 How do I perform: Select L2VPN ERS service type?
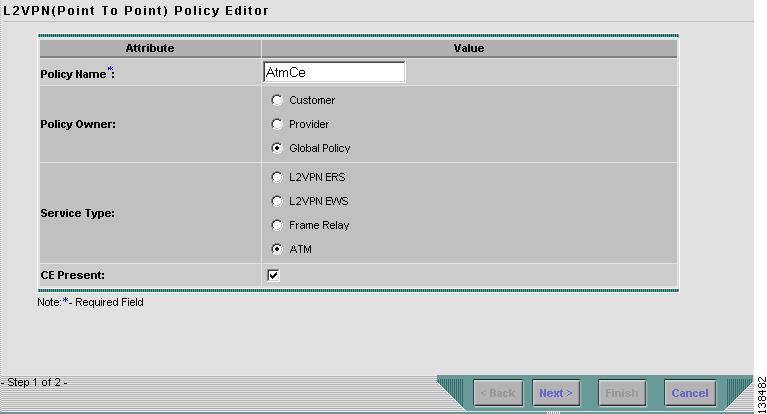[x=277, y=177]
